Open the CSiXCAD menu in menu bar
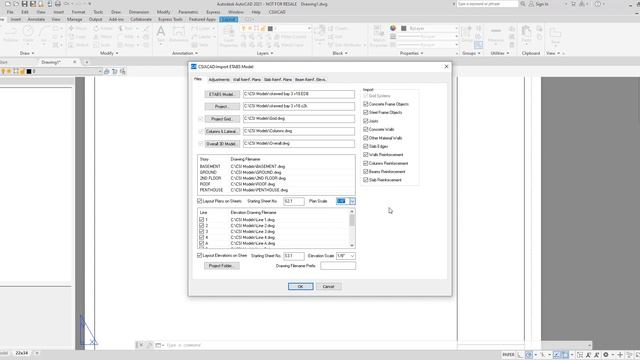Viewport: 640px width, 360px height. click(x=277, y=12)
